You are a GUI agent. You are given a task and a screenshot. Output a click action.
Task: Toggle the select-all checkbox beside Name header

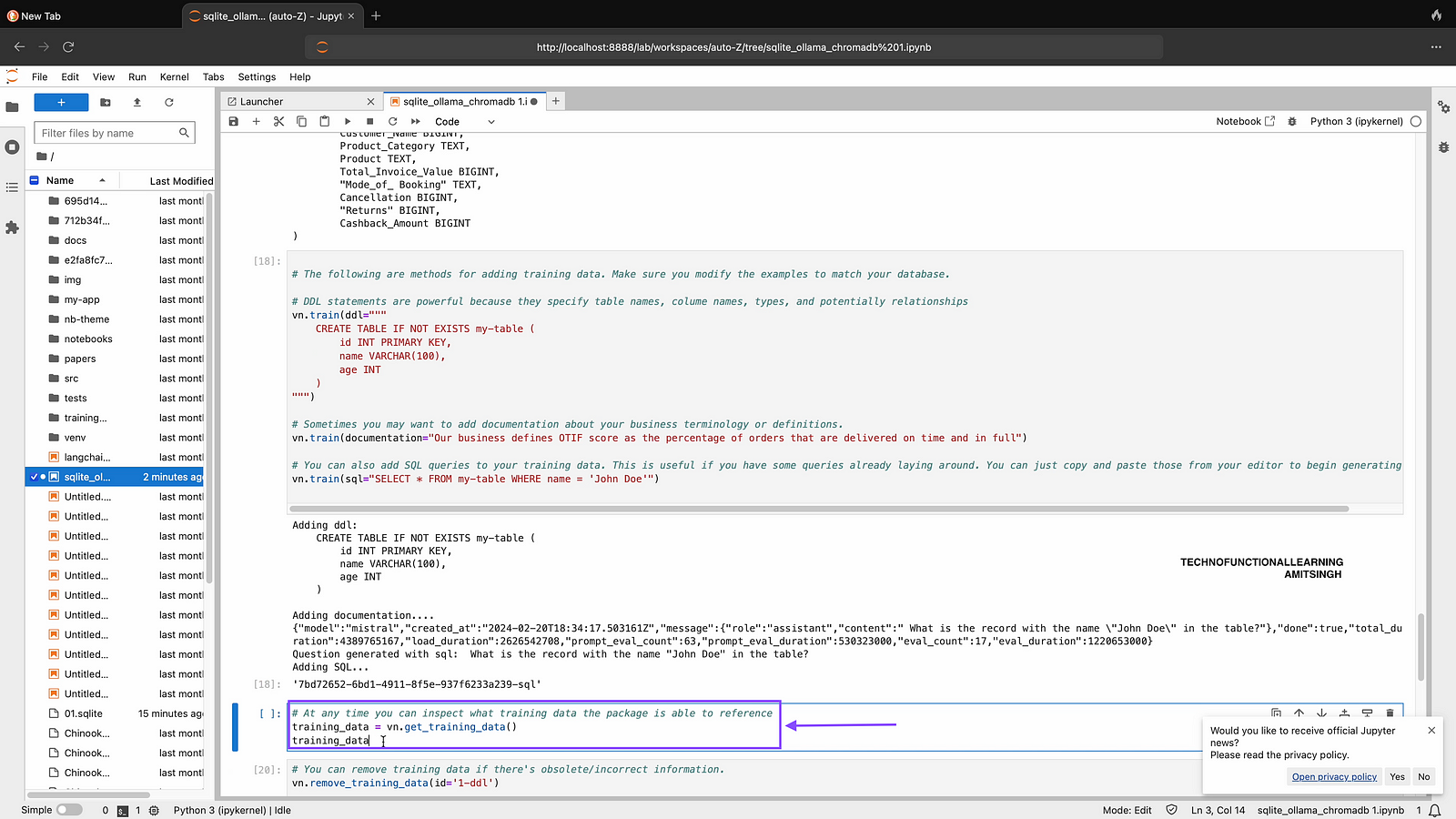[35, 180]
